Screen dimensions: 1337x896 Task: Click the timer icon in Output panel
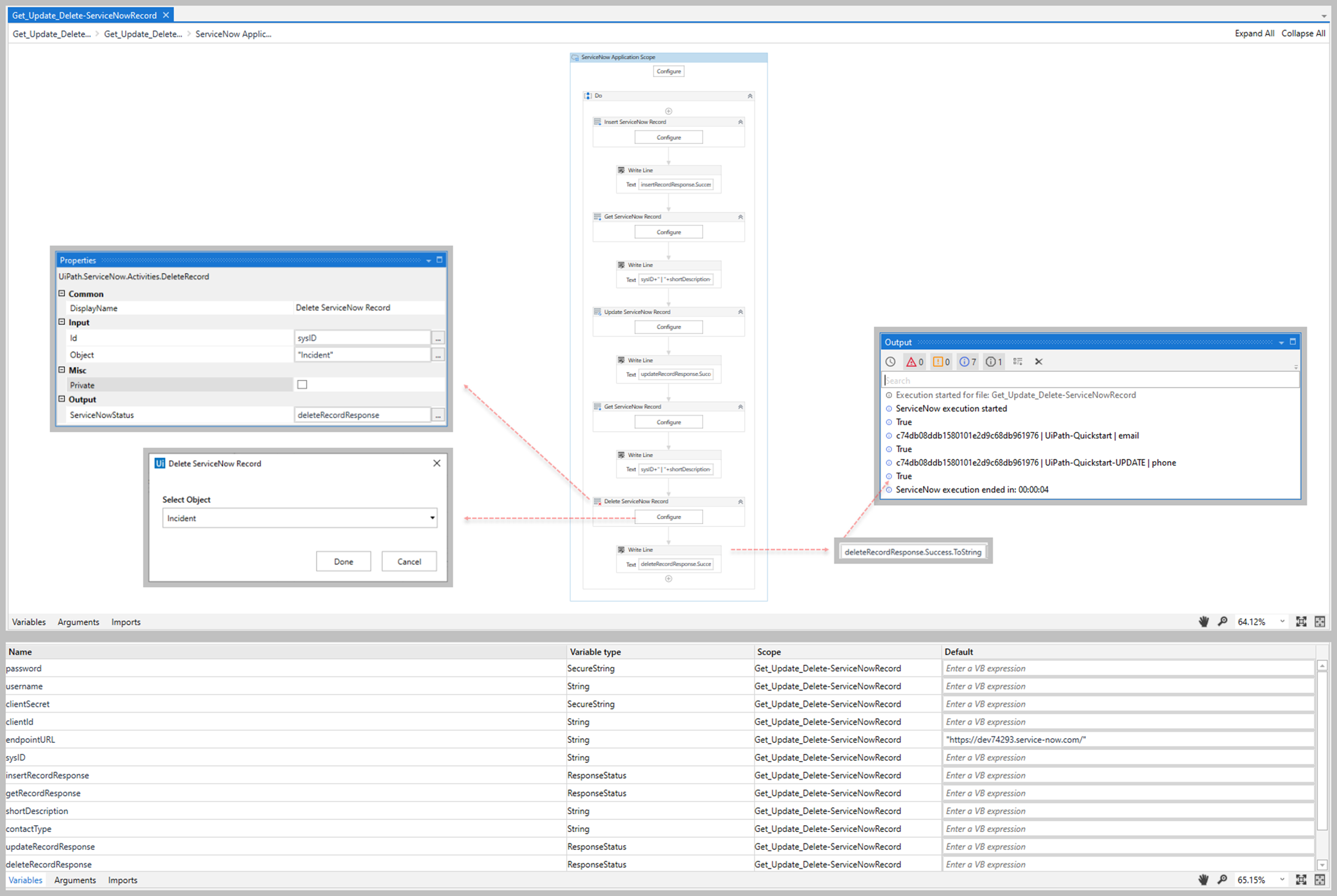pyautogui.click(x=890, y=361)
